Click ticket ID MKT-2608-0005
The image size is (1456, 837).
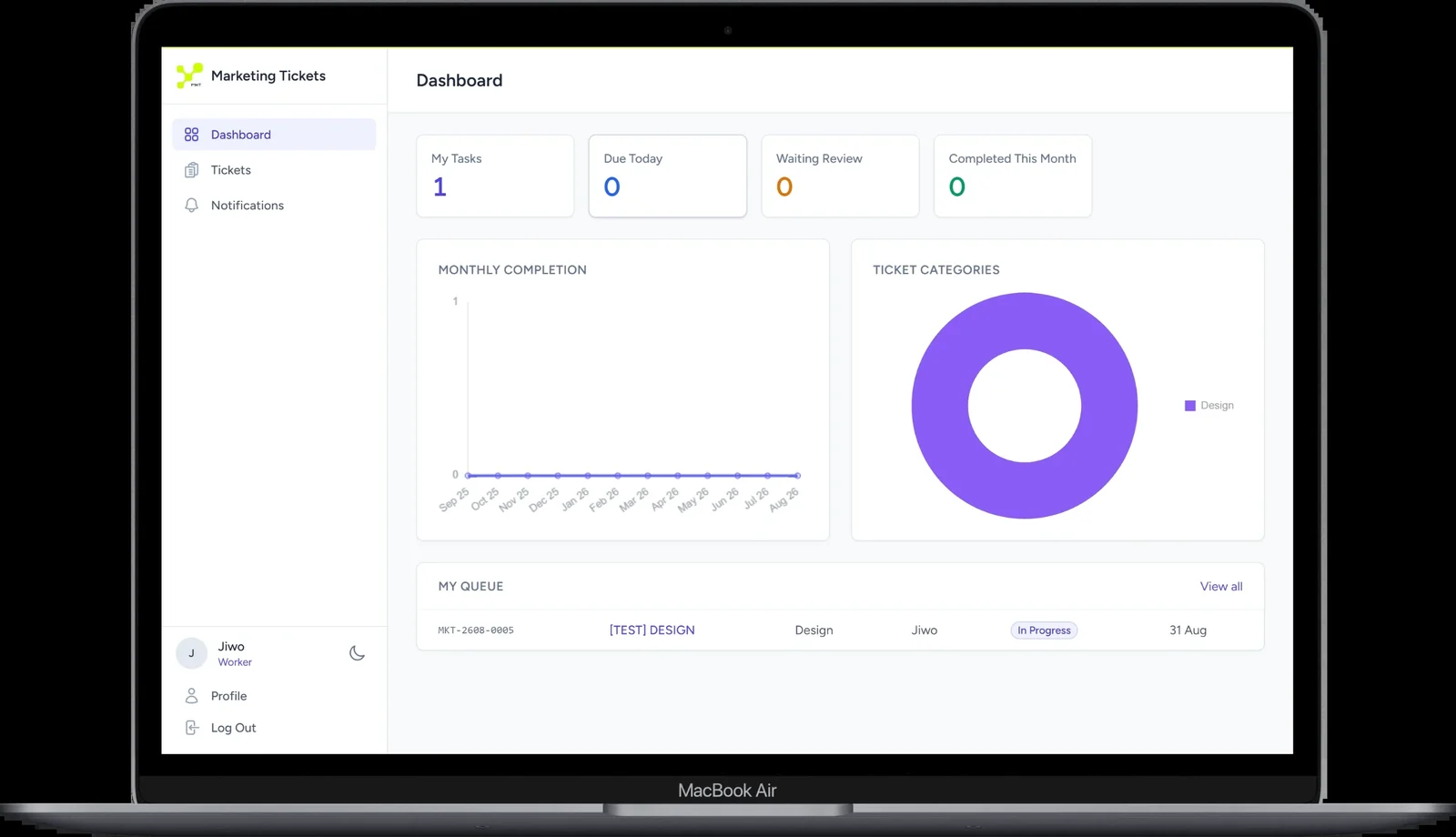[x=476, y=630]
